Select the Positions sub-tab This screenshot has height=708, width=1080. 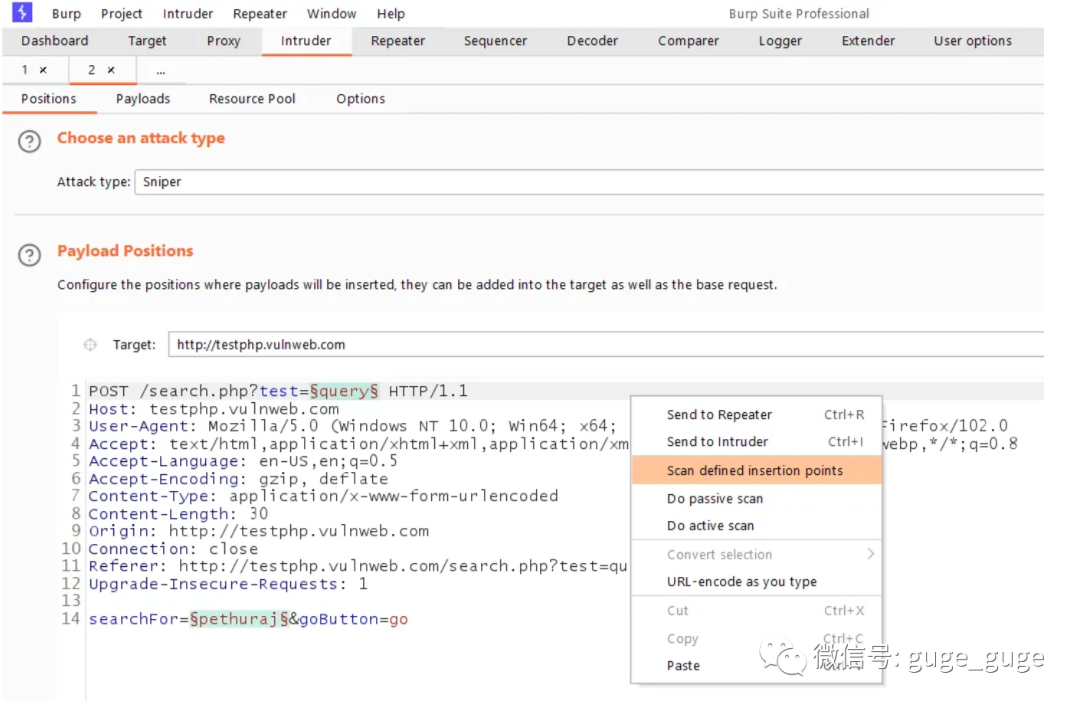[x=48, y=98]
